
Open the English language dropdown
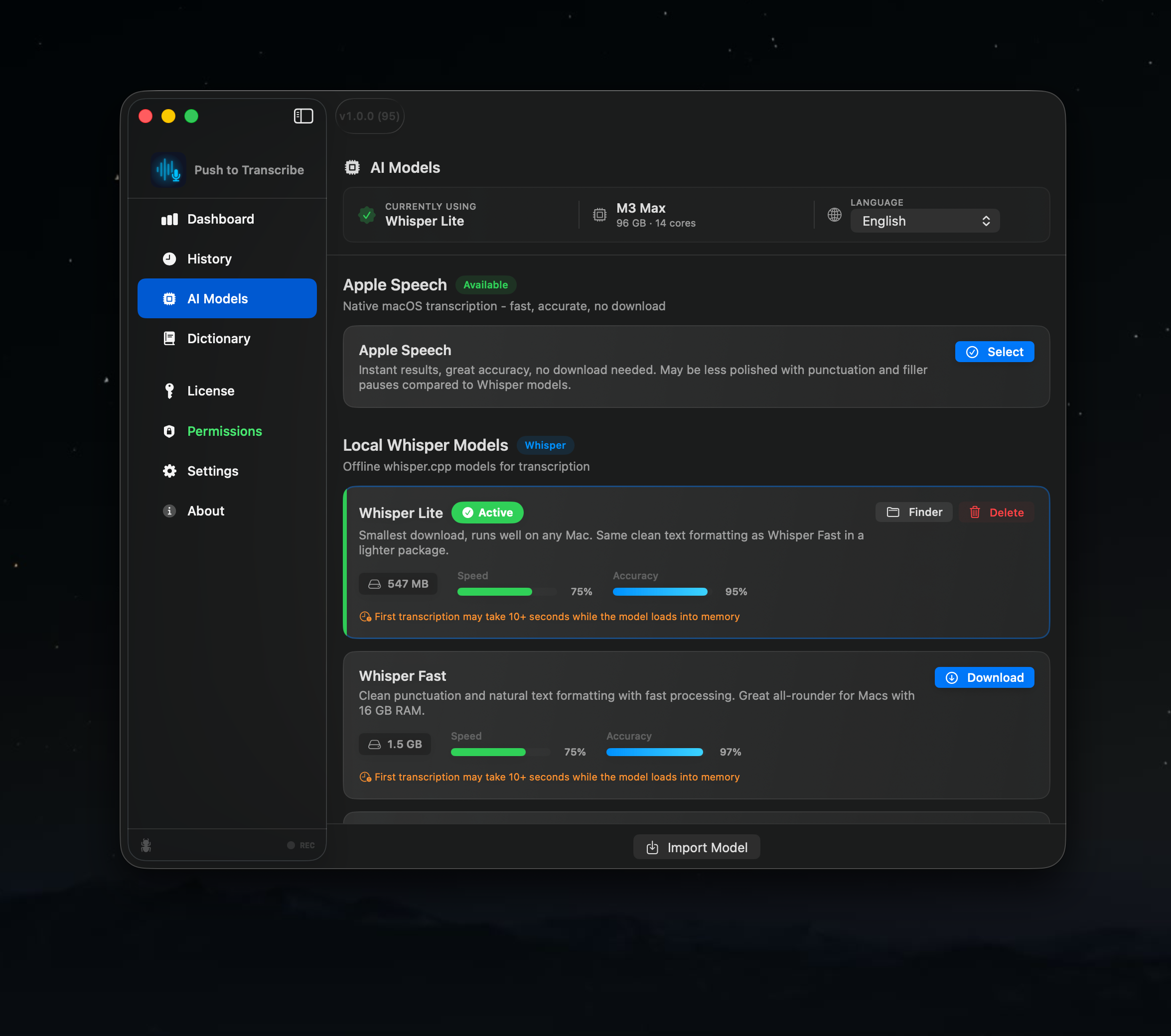(x=924, y=221)
